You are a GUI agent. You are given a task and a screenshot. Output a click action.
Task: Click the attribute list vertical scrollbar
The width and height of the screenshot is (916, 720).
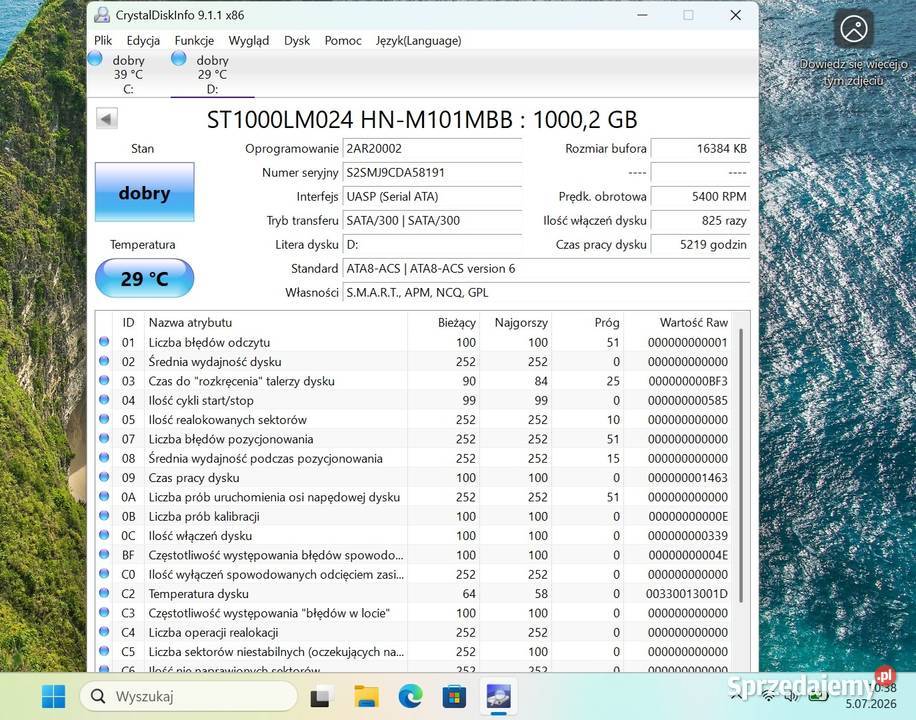click(741, 465)
